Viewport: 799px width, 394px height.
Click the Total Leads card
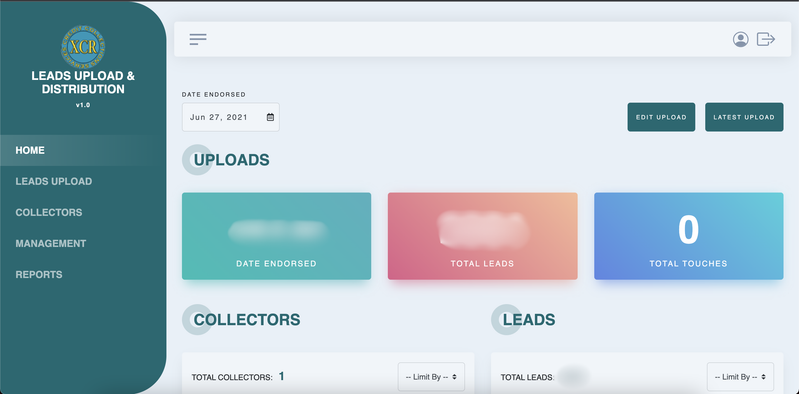pyautogui.click(x=483, y=236)
